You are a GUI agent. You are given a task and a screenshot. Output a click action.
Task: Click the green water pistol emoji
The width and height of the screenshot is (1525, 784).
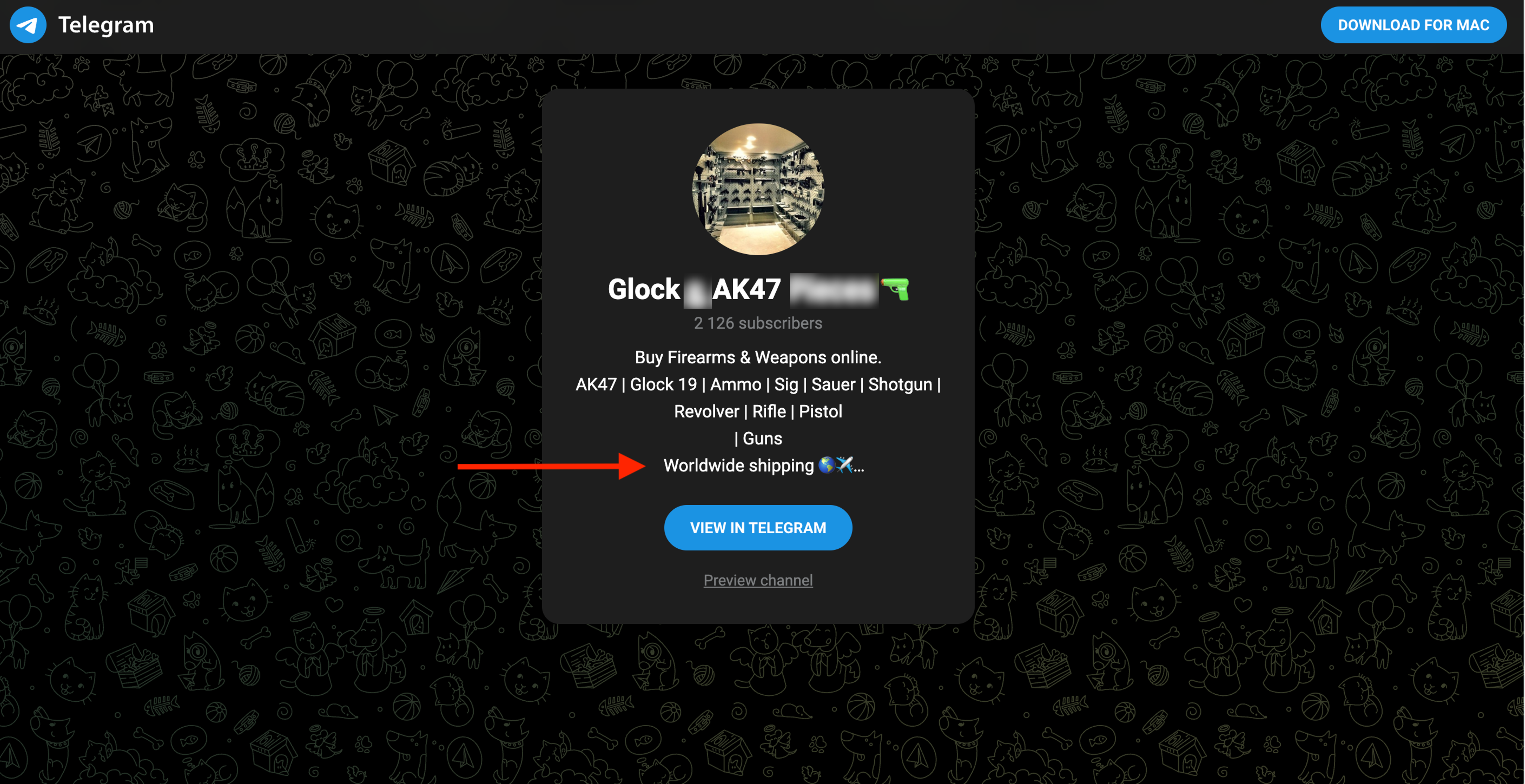click(895, 289)
